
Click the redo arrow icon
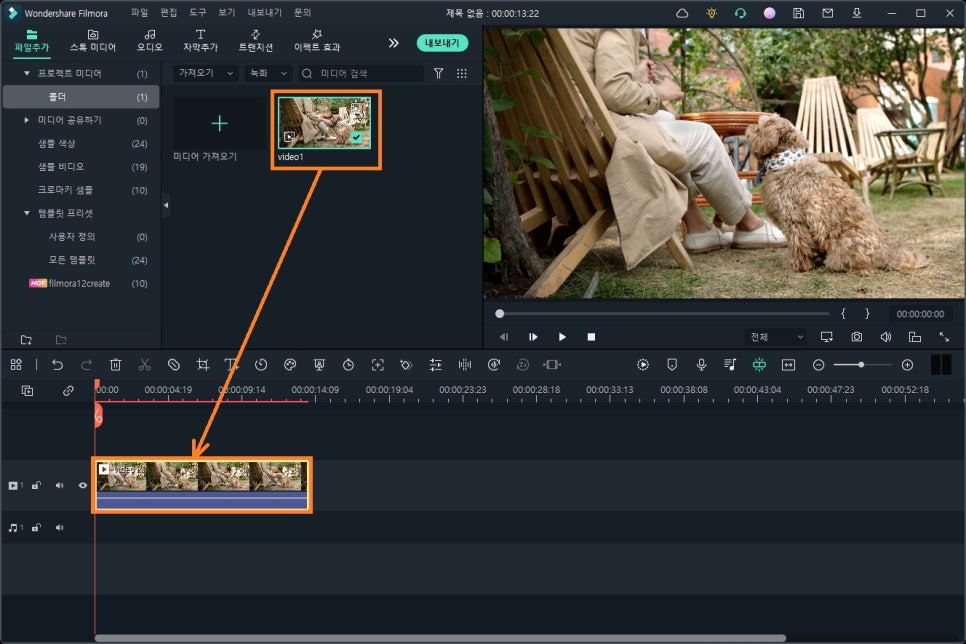click(x=86, y=365)
